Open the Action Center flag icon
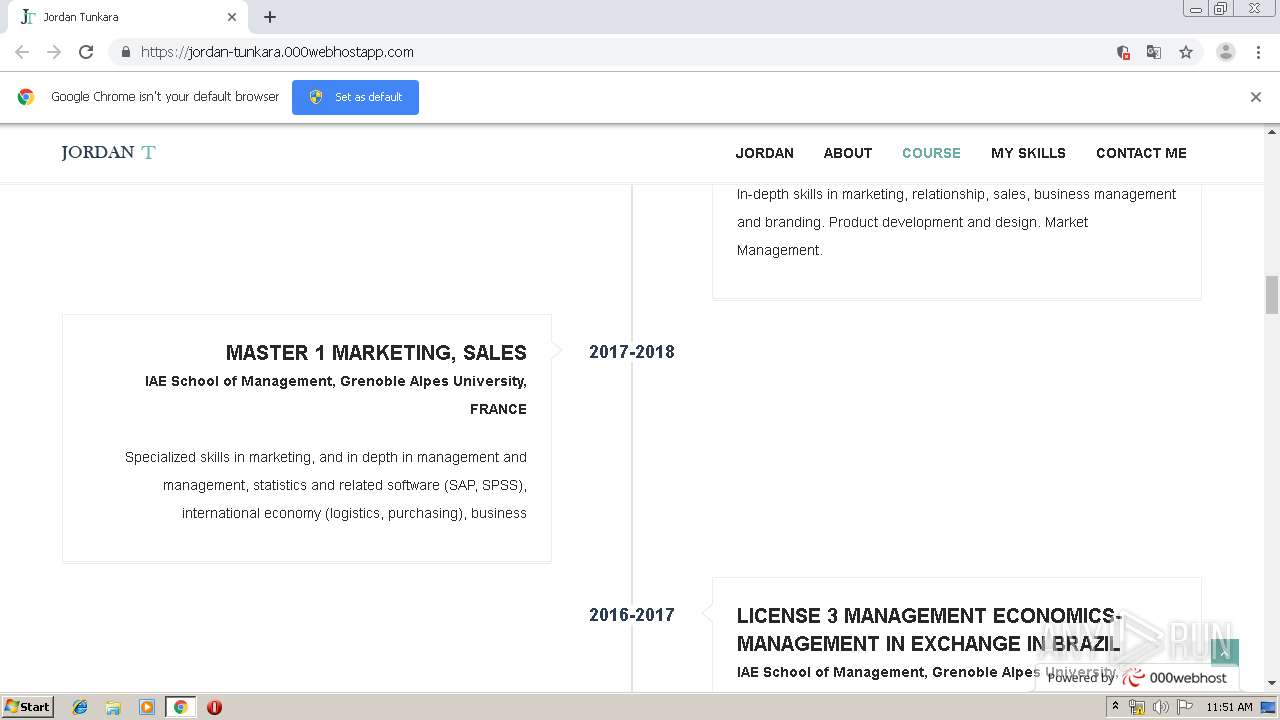Screen dimensions: 1280x720 1184,707
